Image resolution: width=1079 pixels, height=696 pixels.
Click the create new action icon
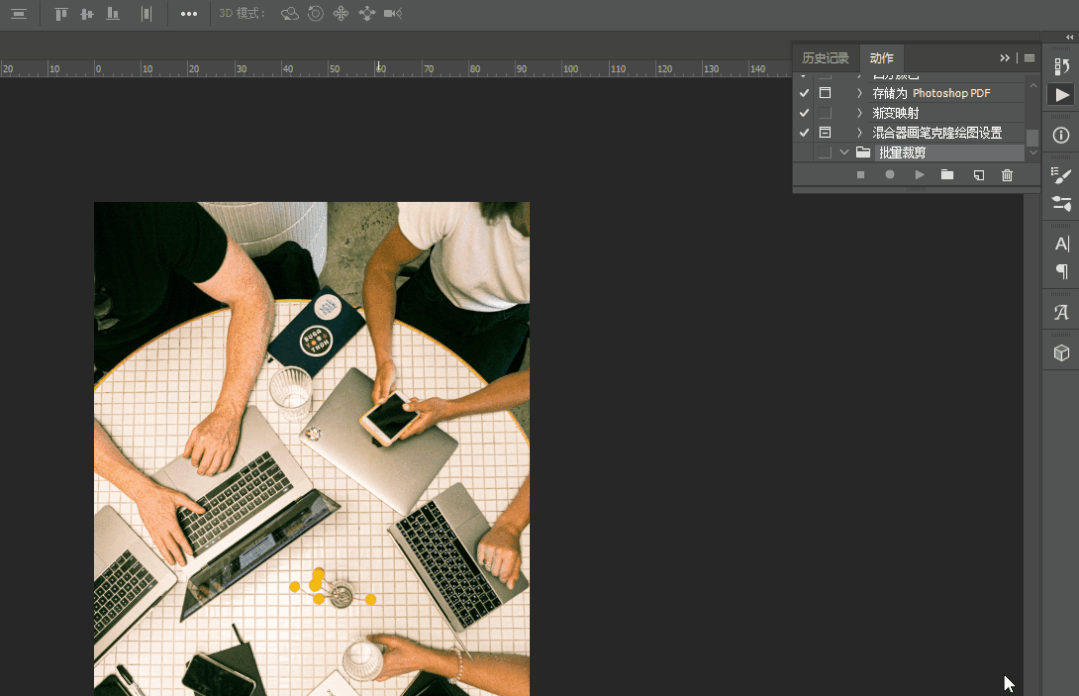[x=978, y=175]
